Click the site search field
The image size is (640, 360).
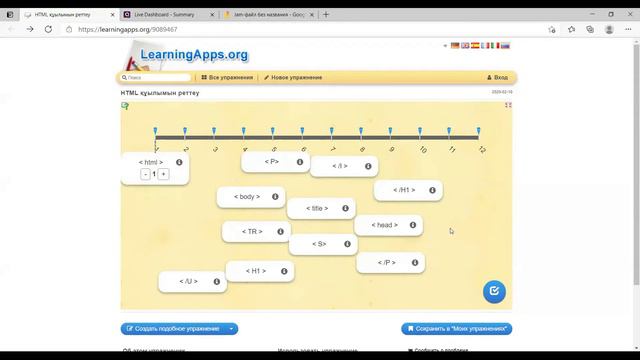coord(156,78)
